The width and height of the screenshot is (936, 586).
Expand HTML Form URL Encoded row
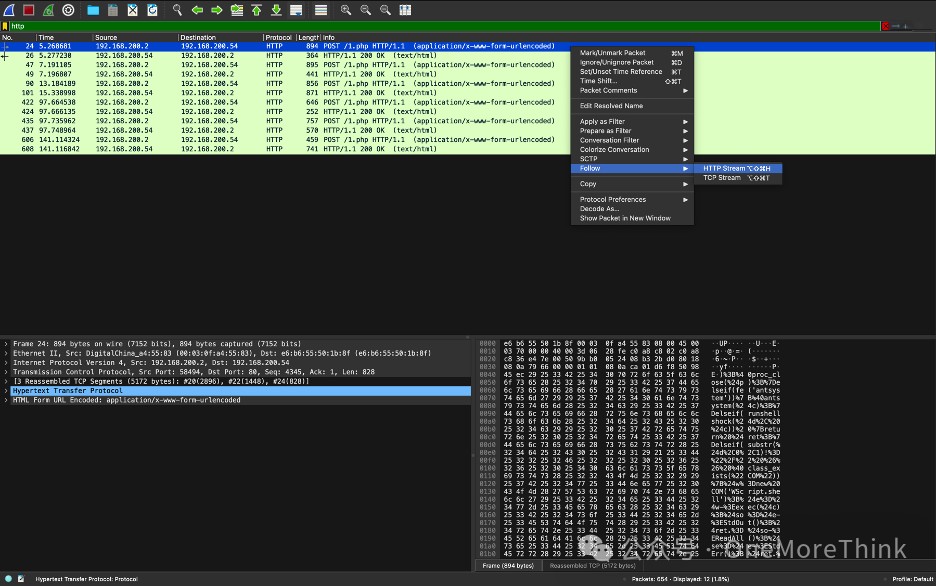[6, 400]
